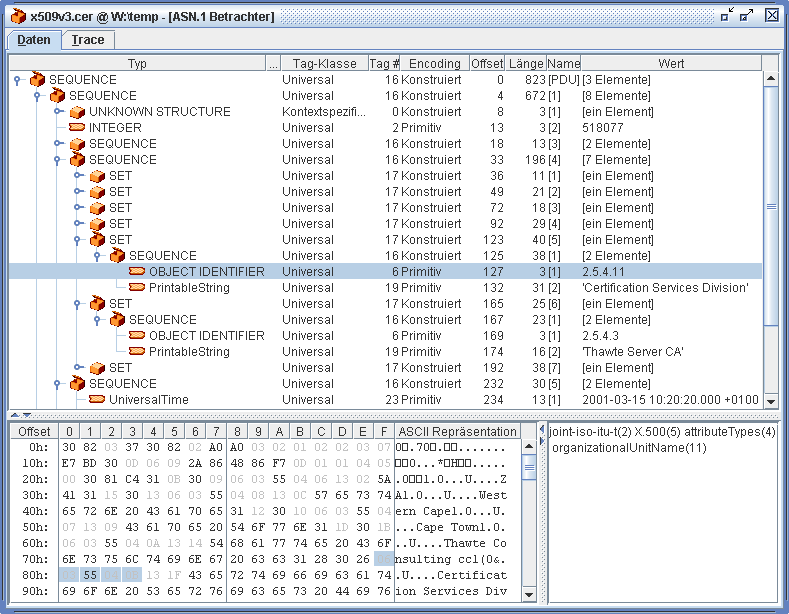The width and height of the screenshot is (789, 614).
Task: Select hex byte 55 in row 80h
Action: (90, 575)
